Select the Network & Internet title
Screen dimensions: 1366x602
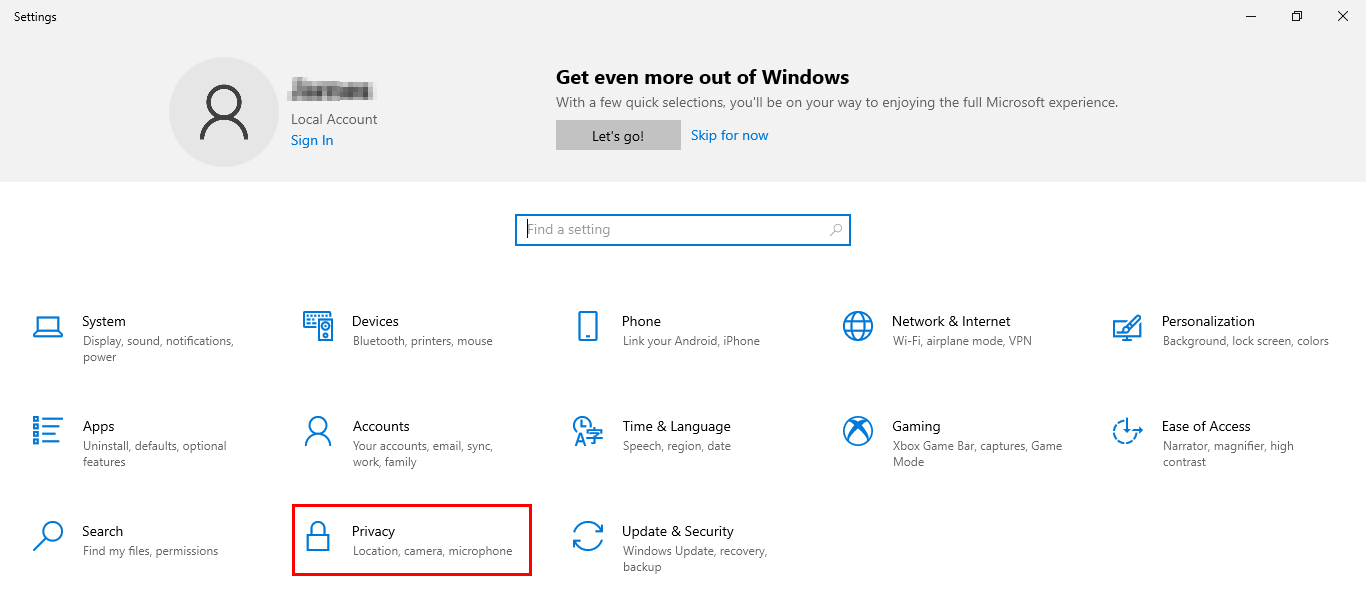tap(951, 321)
